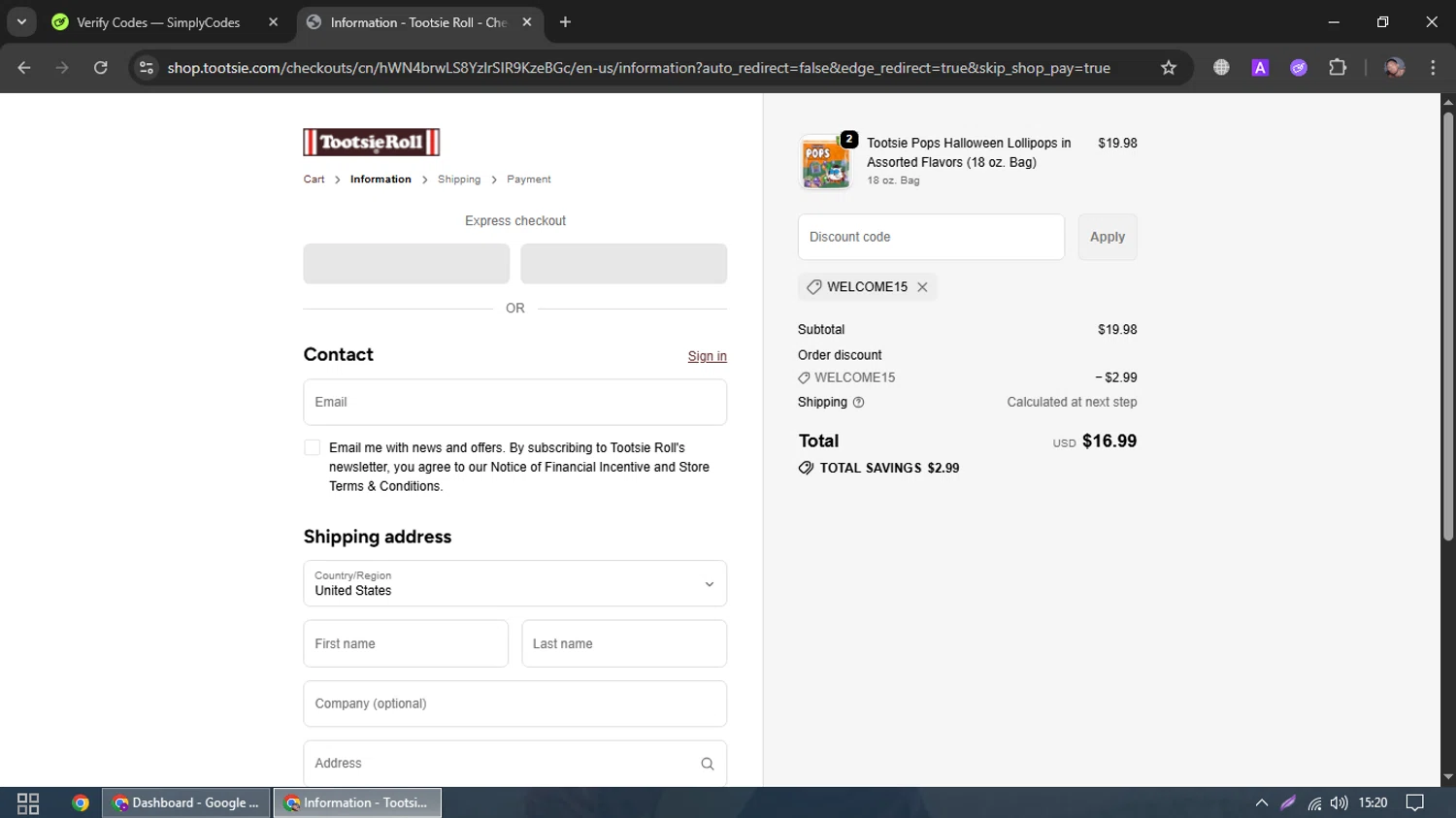This screenshot has height=818, width=1456.
Task: Focus the Last name field
Action: pos(624,643)
